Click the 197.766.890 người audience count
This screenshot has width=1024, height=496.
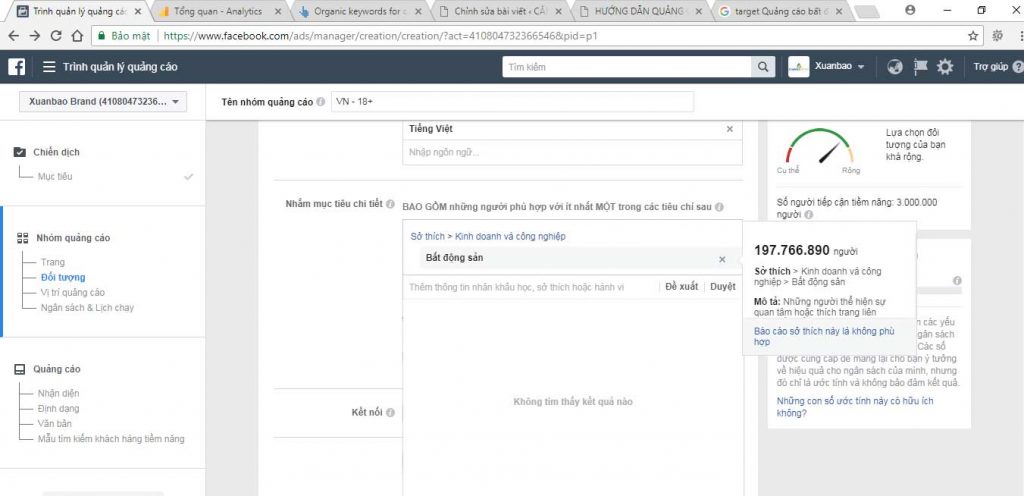click(806, 251)
